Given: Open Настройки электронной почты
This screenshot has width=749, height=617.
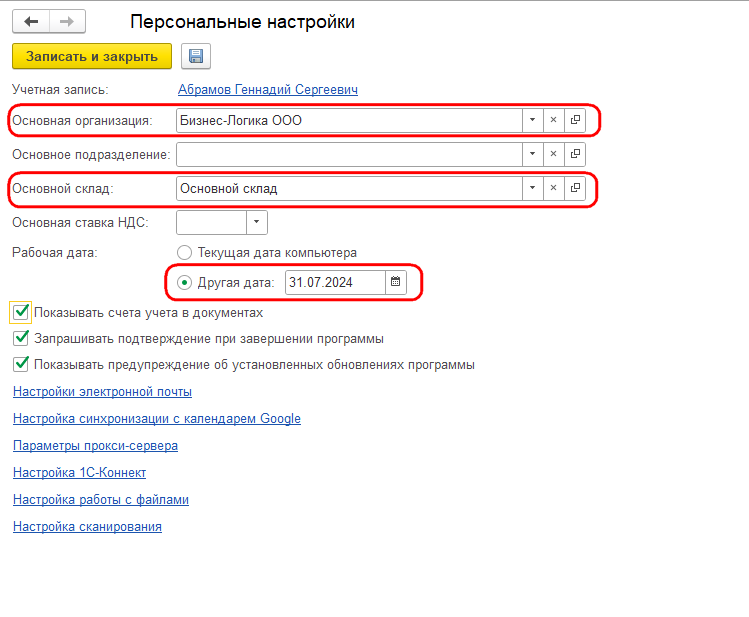Looking at the screenshot, I should pyautogui.click(x=102, y=392).
